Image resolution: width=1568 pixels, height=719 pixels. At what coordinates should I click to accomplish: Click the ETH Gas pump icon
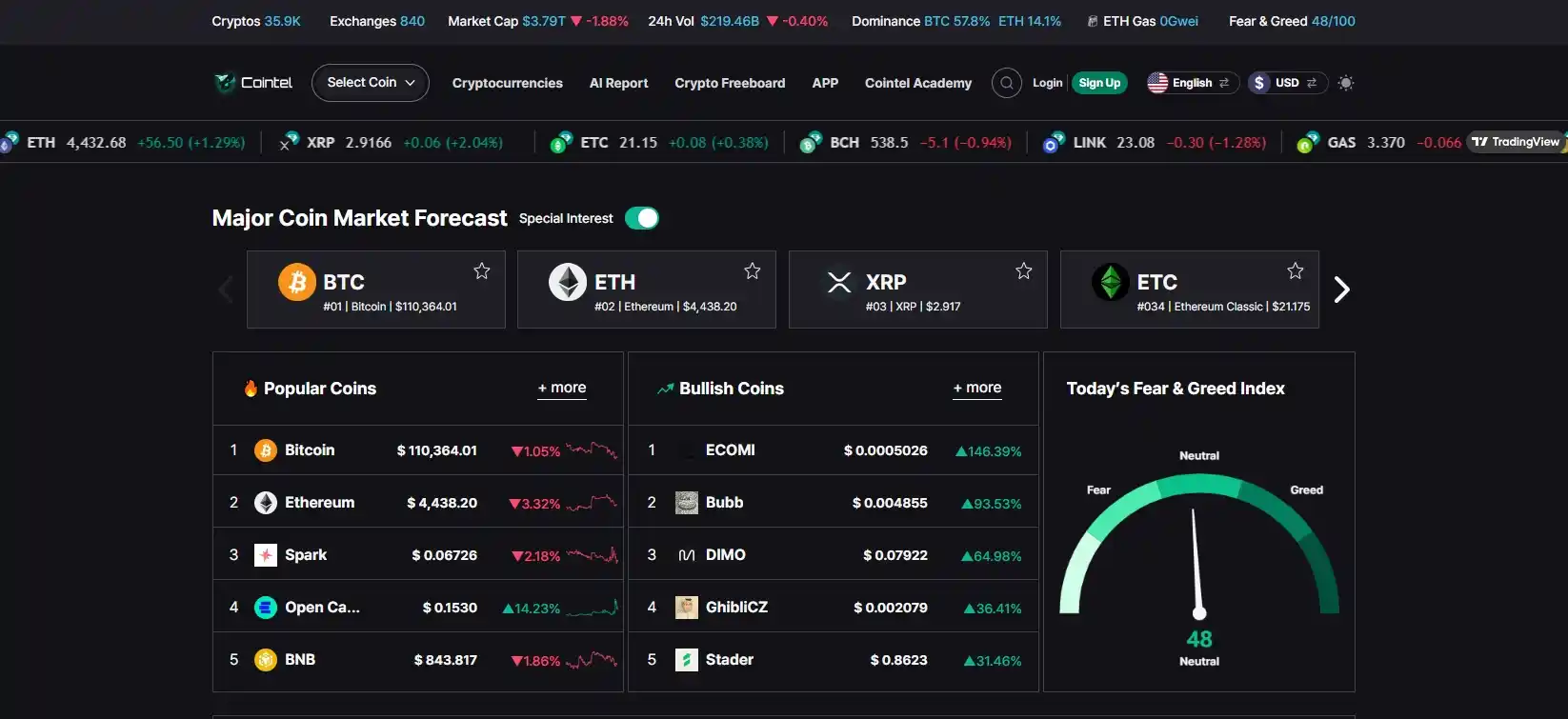[1093, 21]
